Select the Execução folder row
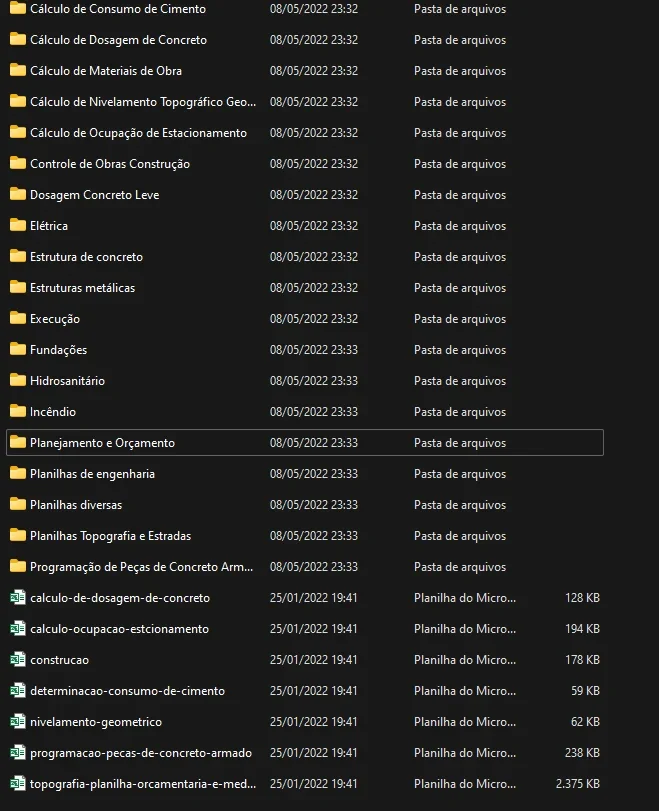Image resolution: width=659 pixels, height=811 pixels. coord(305,319)
